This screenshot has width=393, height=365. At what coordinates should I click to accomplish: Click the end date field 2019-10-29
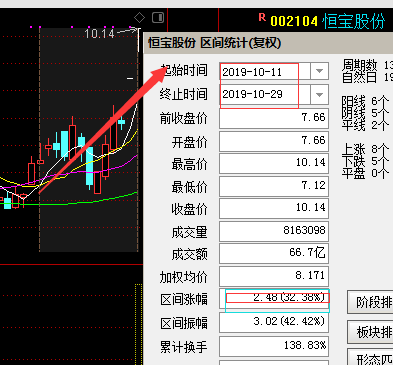[265, 94]
